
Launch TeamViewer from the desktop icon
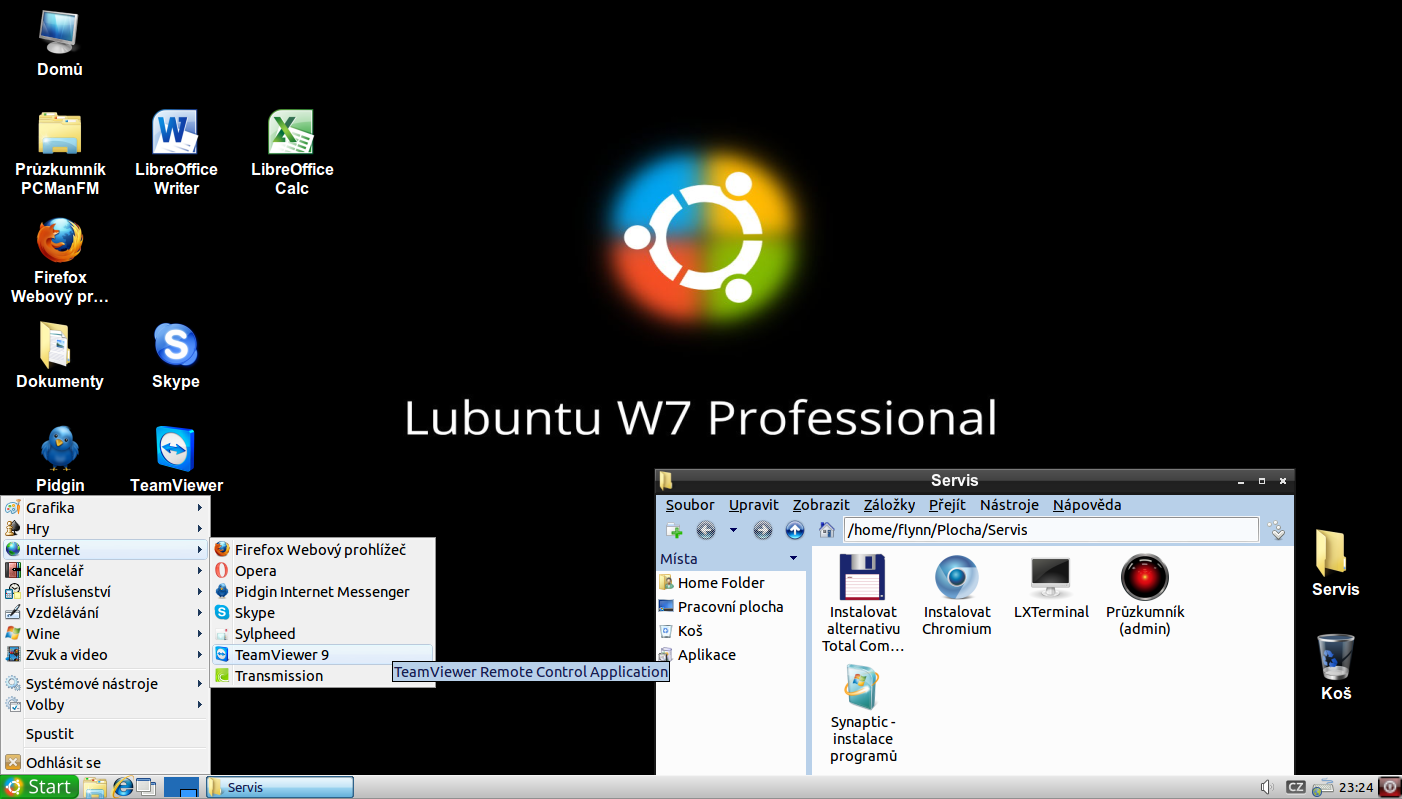pyautogui.click(x=176, y=460)
